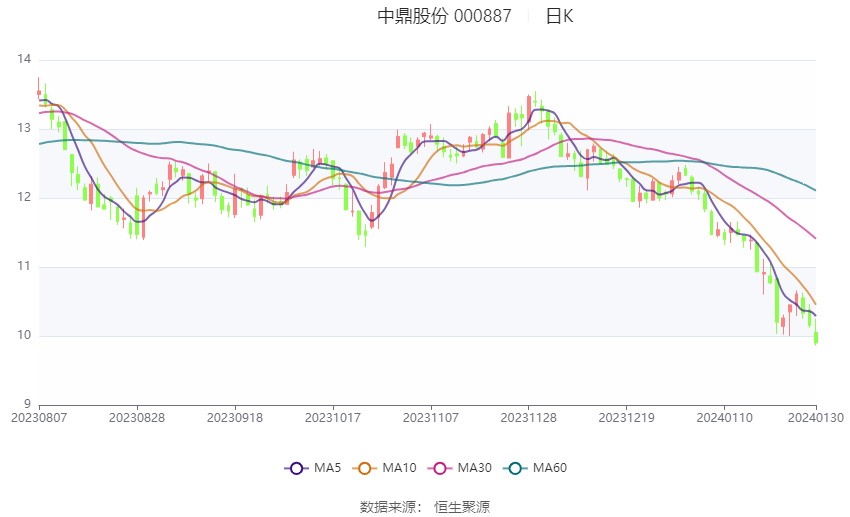850x517 pixels.
Task: Click y-axis value 9
Action: [27, 404]
